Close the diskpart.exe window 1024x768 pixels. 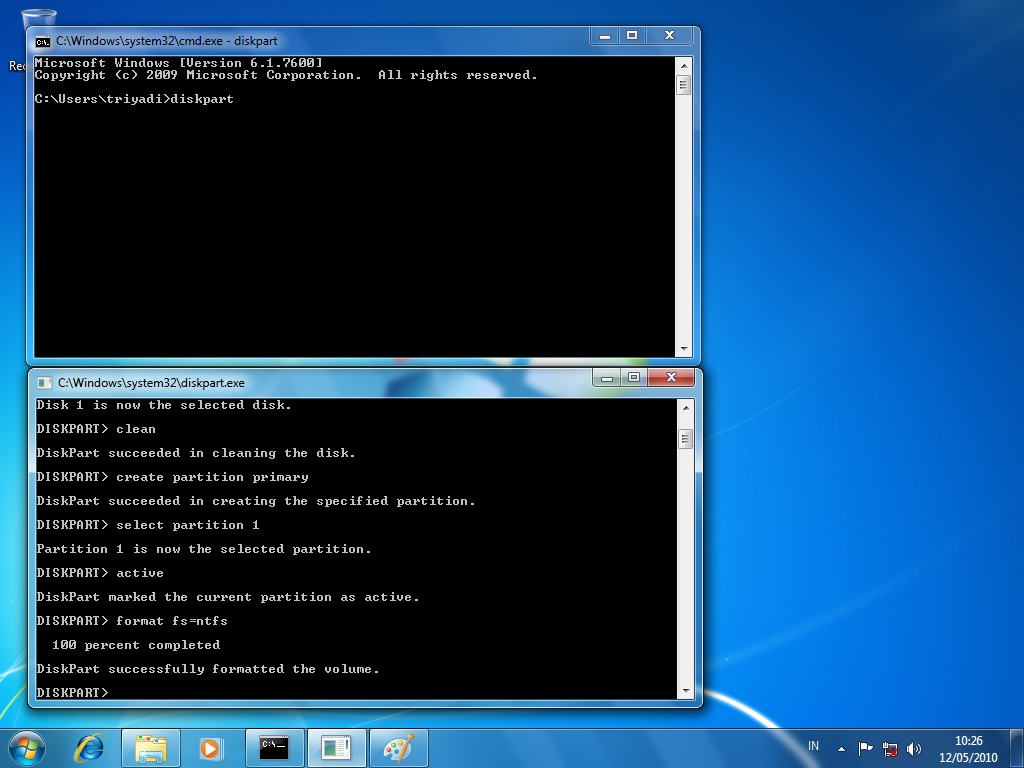pyautogui.click(x=671, y=377)
